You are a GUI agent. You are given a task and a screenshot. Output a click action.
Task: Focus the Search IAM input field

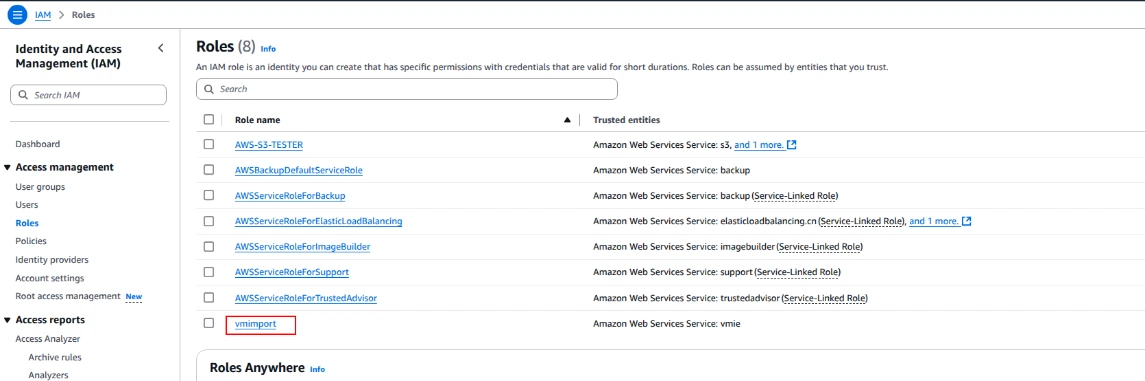(x=88, y=95)
